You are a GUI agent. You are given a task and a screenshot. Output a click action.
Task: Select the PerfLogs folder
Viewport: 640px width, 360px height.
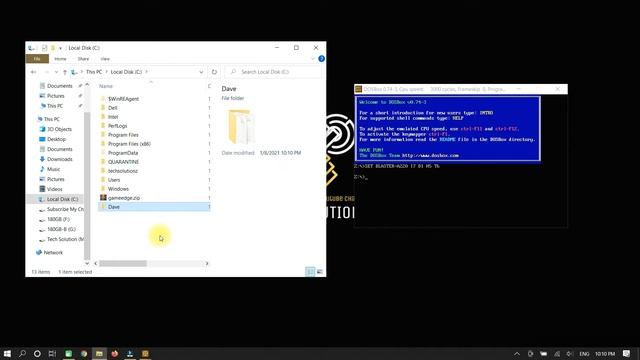click(117, 126)
